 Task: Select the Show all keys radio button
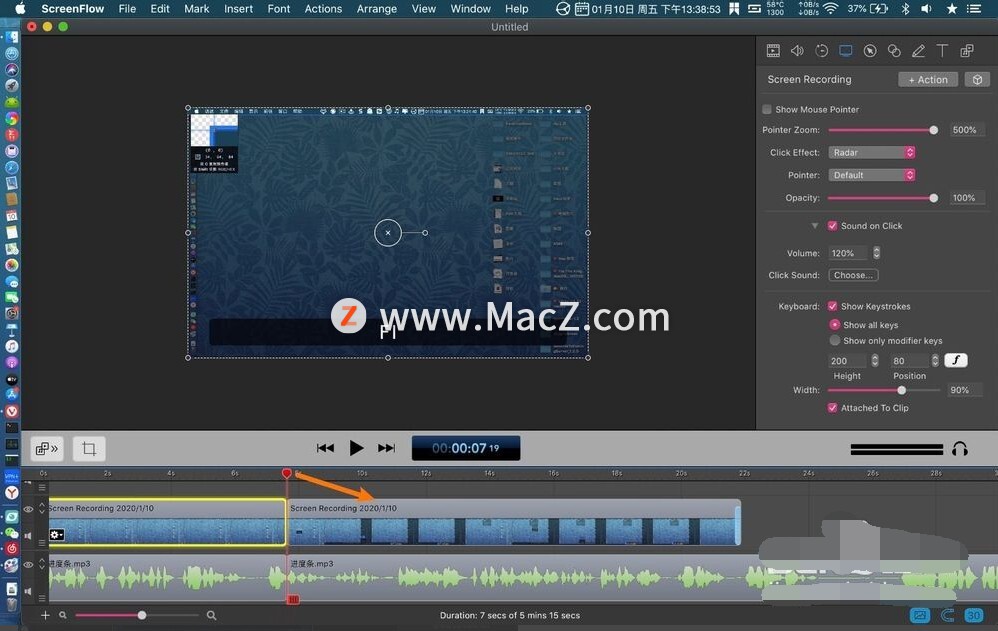[x=834, y=325]
